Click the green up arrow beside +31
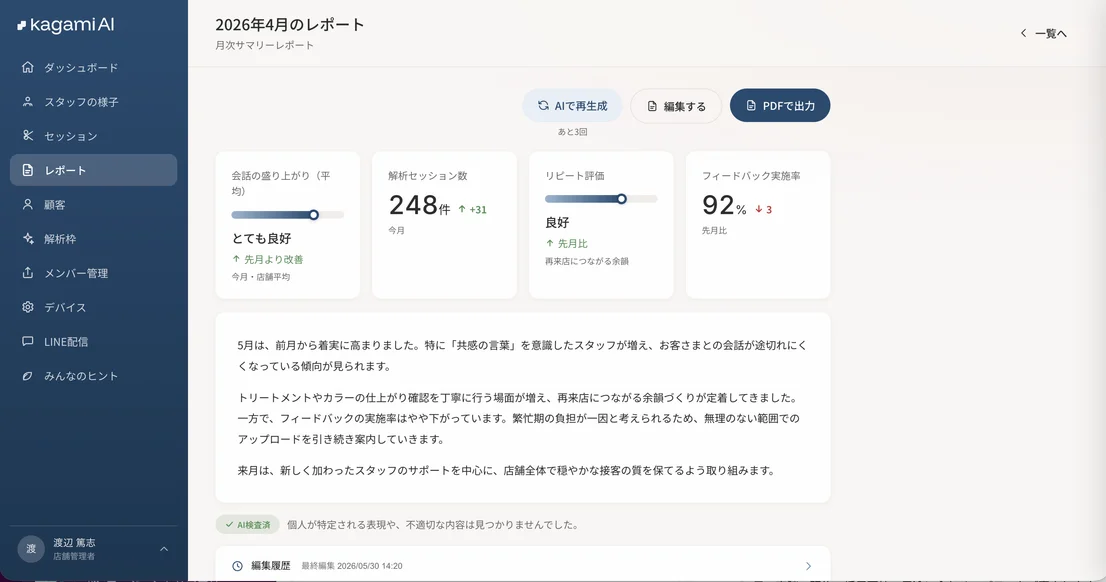This screenshot has height=582, width=1106. (x=462, y=210)
